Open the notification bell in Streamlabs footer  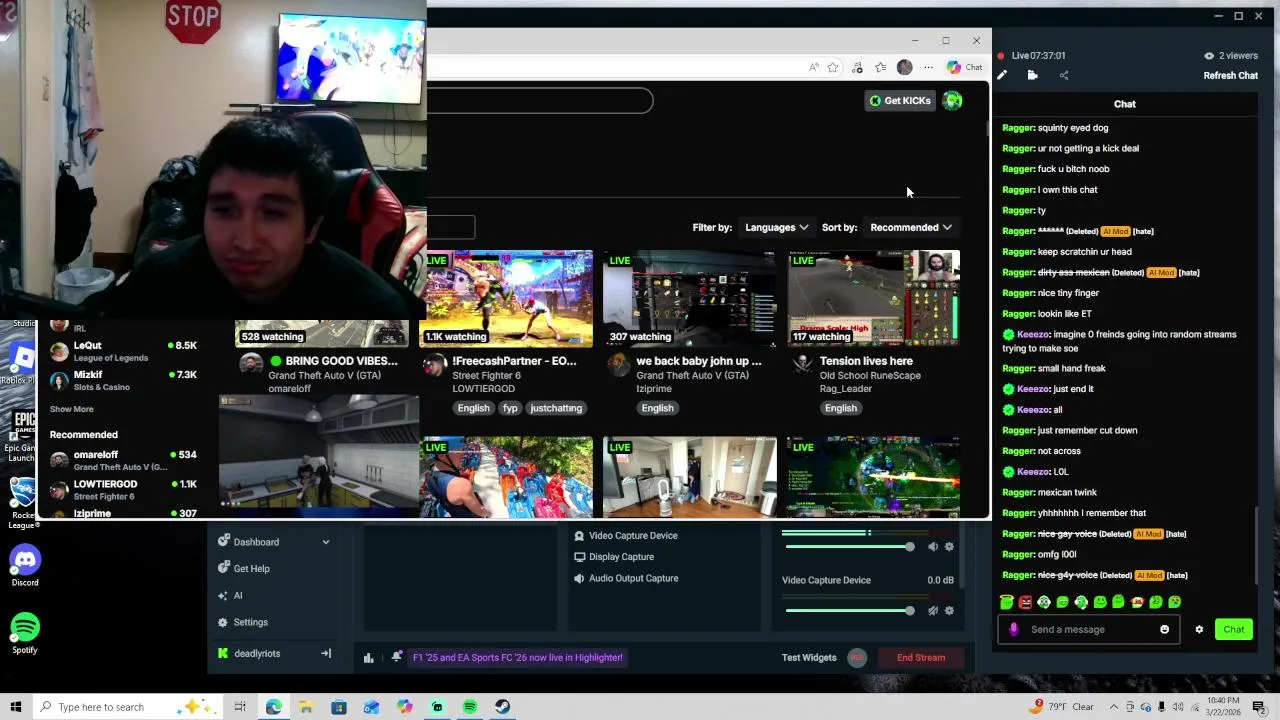click(397, 657)
